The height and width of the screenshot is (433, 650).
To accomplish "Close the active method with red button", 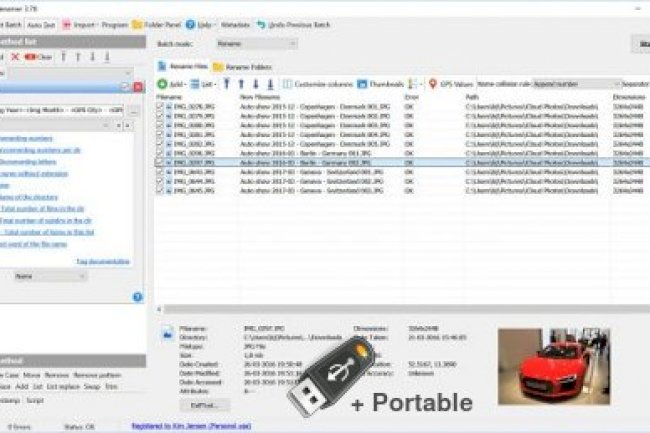I will [x=138, y=87].
